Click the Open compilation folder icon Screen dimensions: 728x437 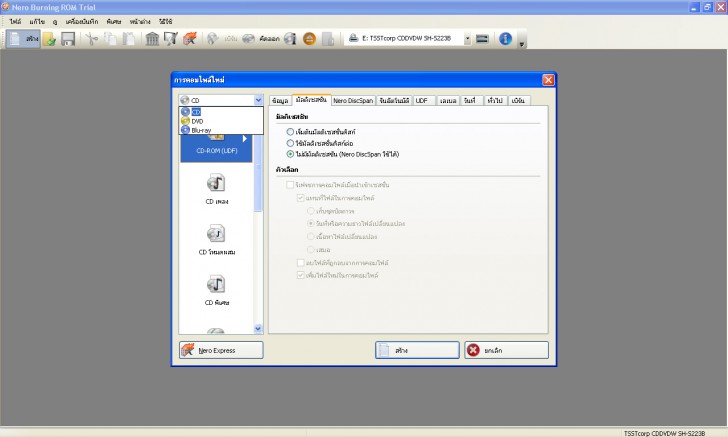tap(49, 39)
